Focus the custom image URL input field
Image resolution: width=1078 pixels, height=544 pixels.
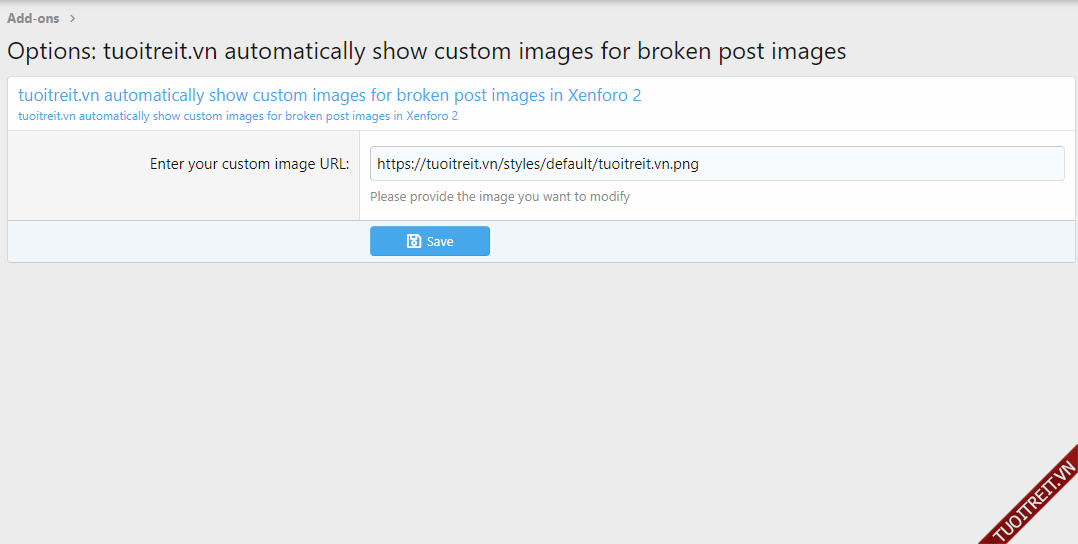pos(716,164)
